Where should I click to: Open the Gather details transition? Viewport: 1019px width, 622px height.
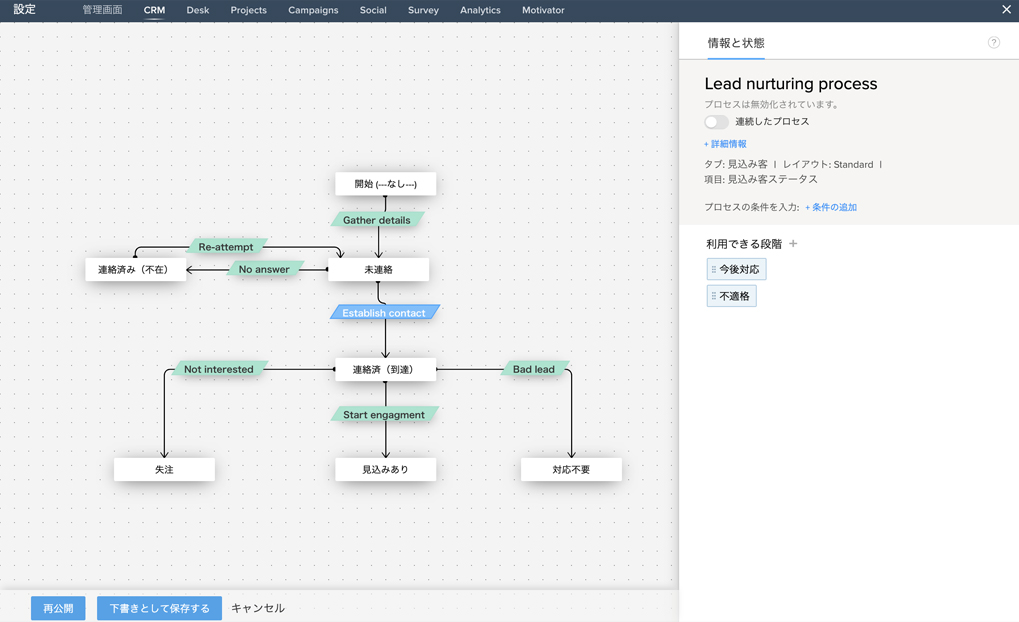pyautogui.click(x=377, y=220)
